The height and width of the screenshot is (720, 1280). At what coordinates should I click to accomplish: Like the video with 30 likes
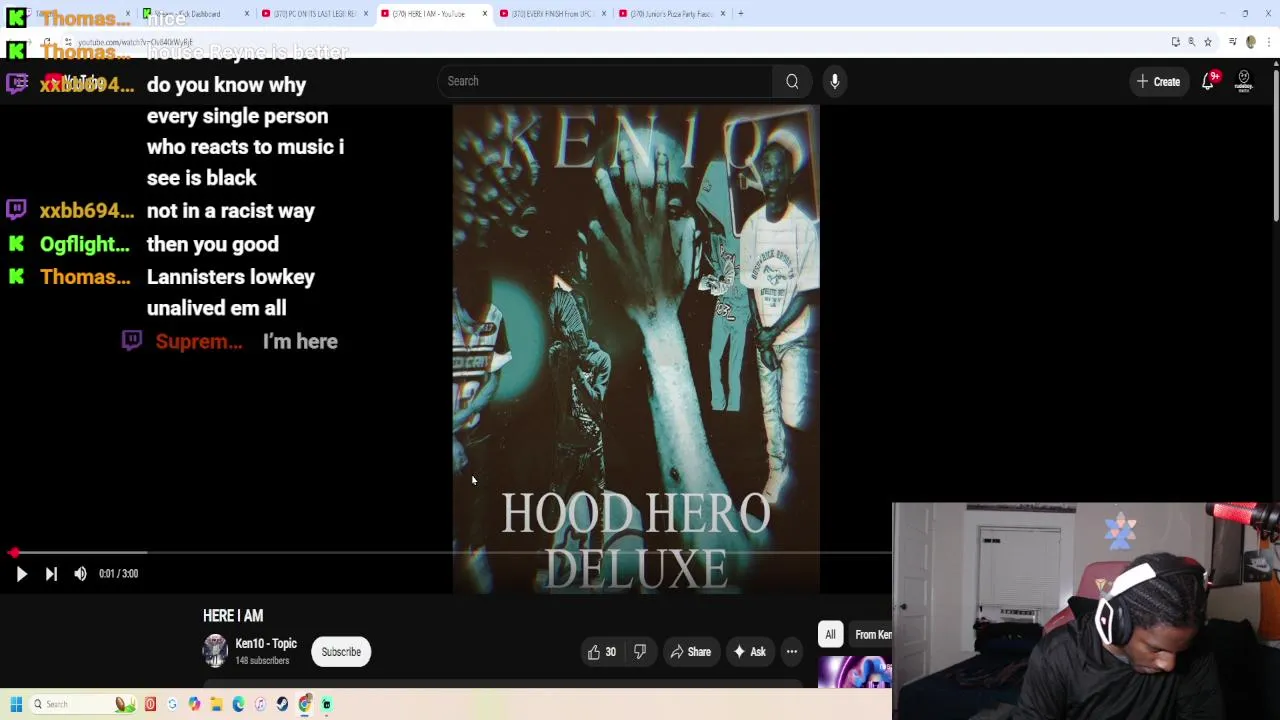(602, 652)
